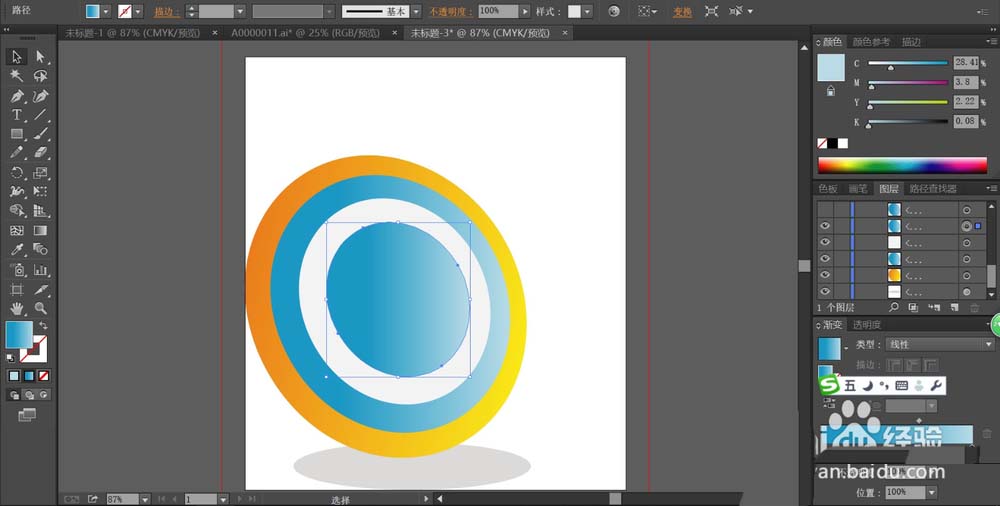Pick the Eyedropper tool
This screenshot has height=506, width=1000.
coord(17,249)
